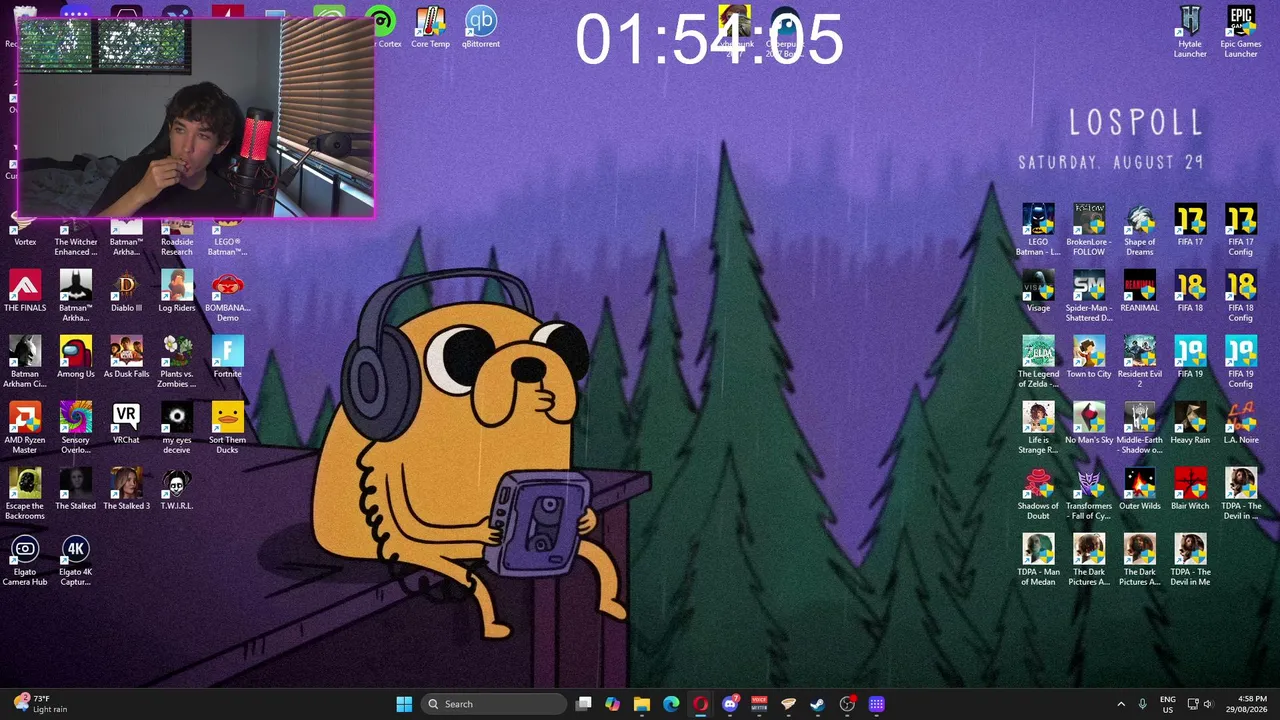The width and height of the screenshot is (1280, 720).
Task: Open the Blair Witch desktop icon
Action: 1190,490
